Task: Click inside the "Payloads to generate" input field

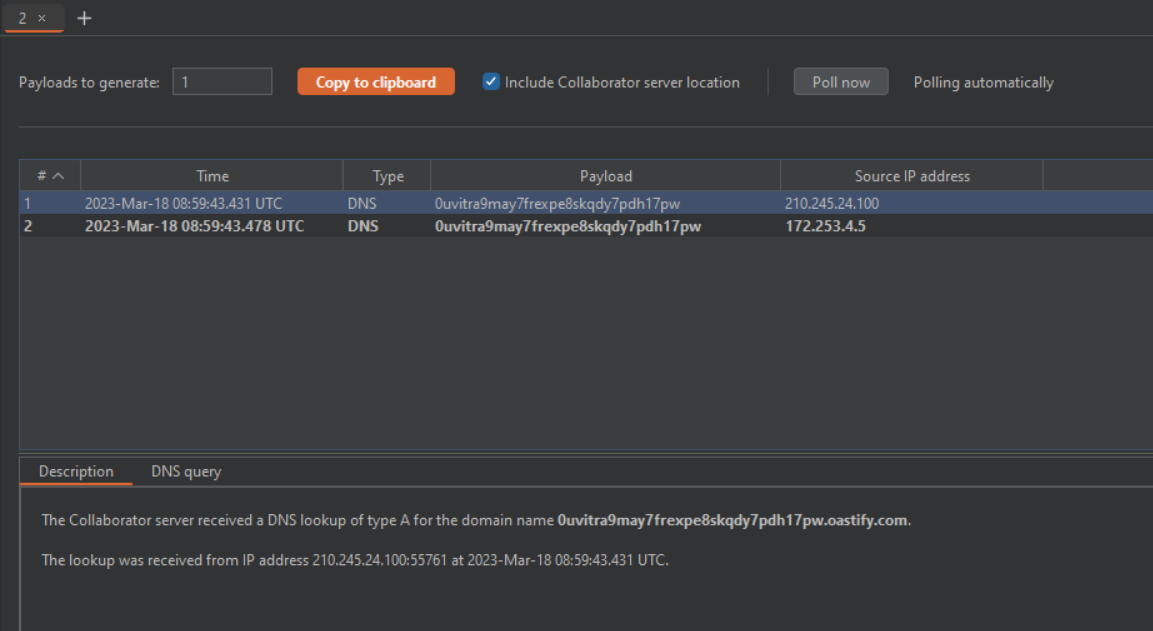Action: (x=222, y=81)
